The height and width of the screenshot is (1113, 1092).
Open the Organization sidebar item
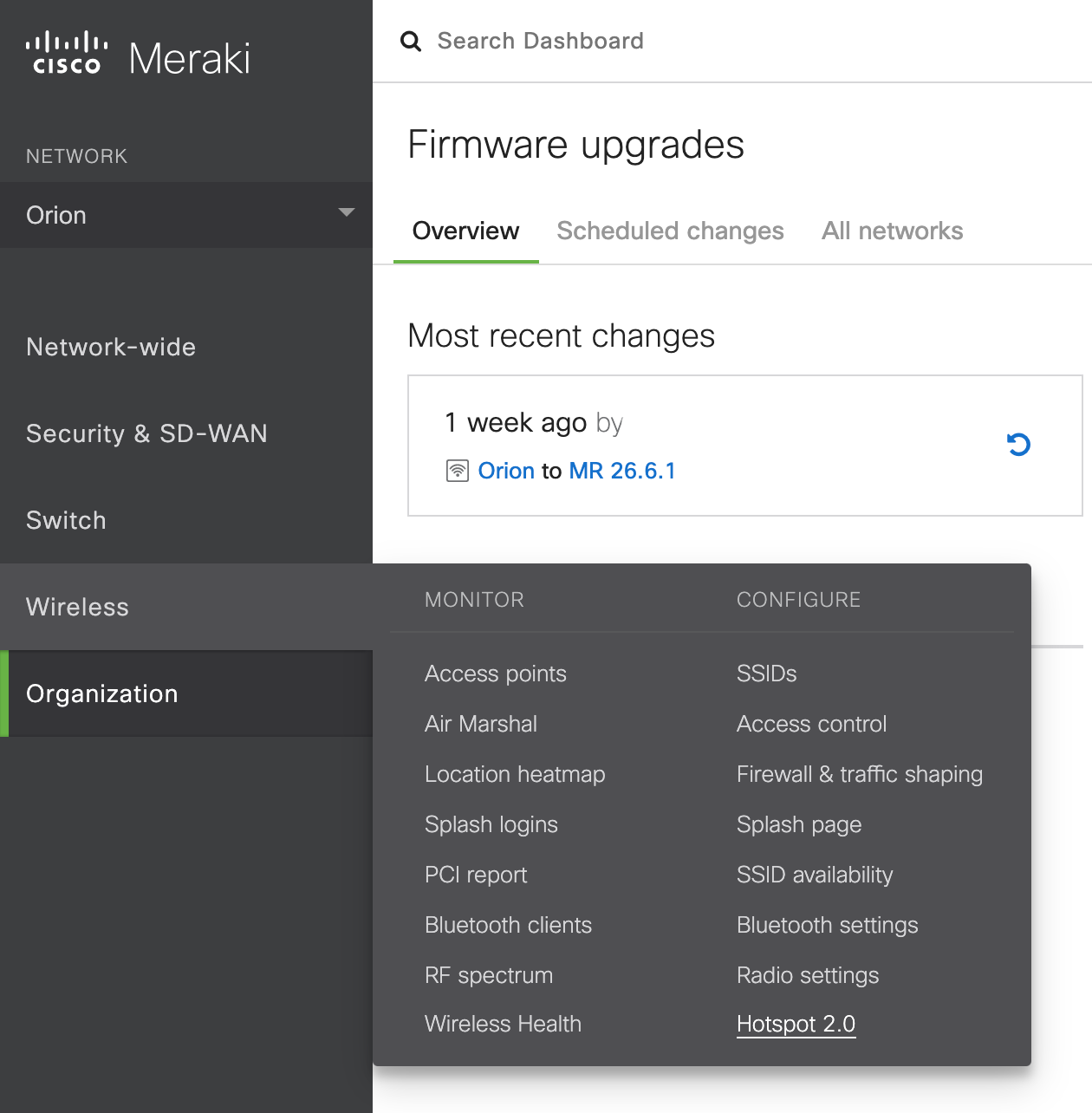click(186, 693)
